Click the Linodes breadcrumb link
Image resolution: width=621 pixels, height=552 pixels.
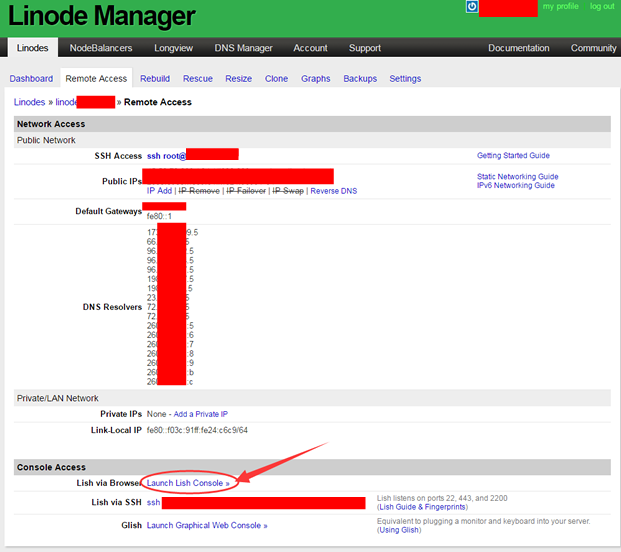tap(29, 102)
